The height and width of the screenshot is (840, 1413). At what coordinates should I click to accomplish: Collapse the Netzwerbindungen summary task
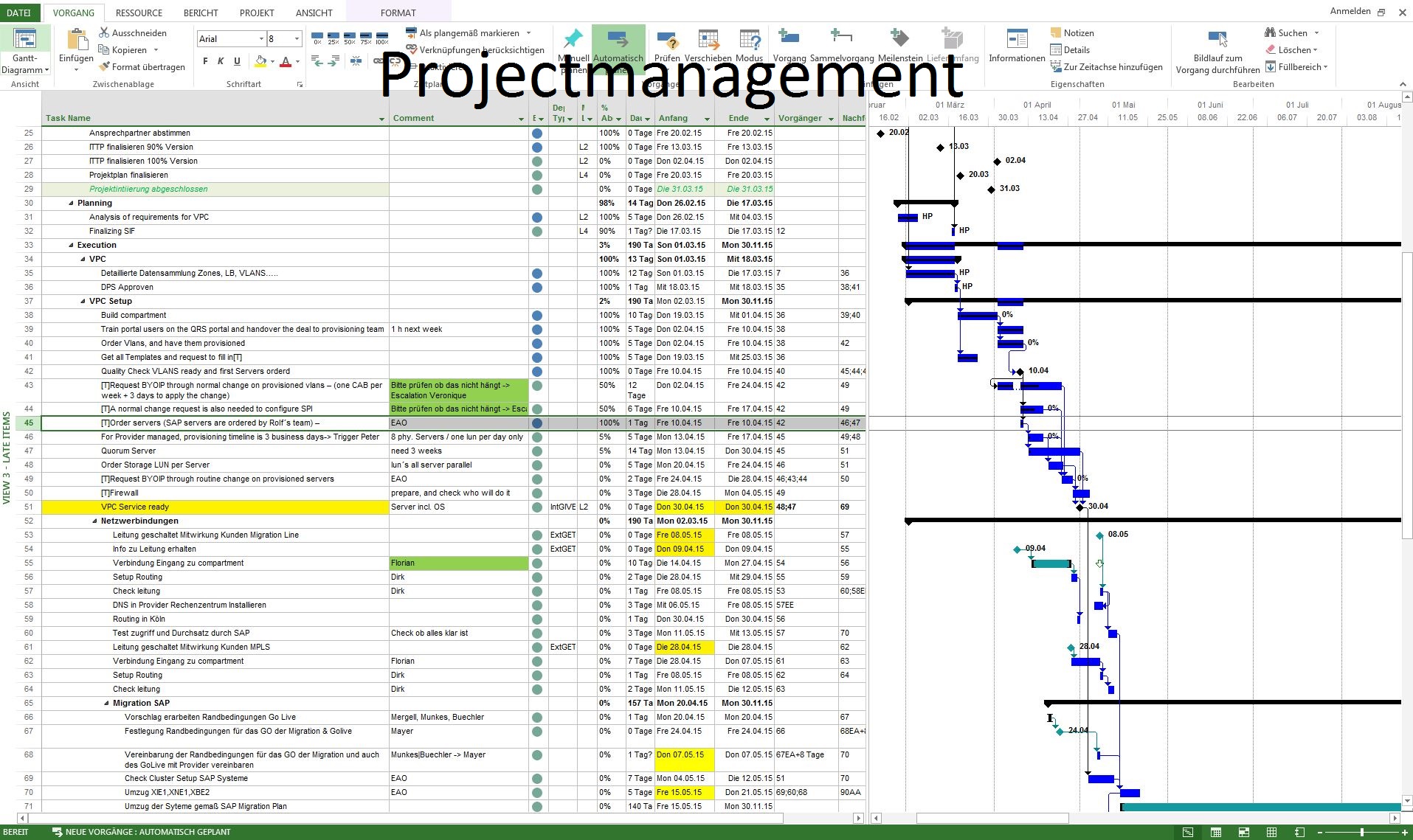point(95,521)
